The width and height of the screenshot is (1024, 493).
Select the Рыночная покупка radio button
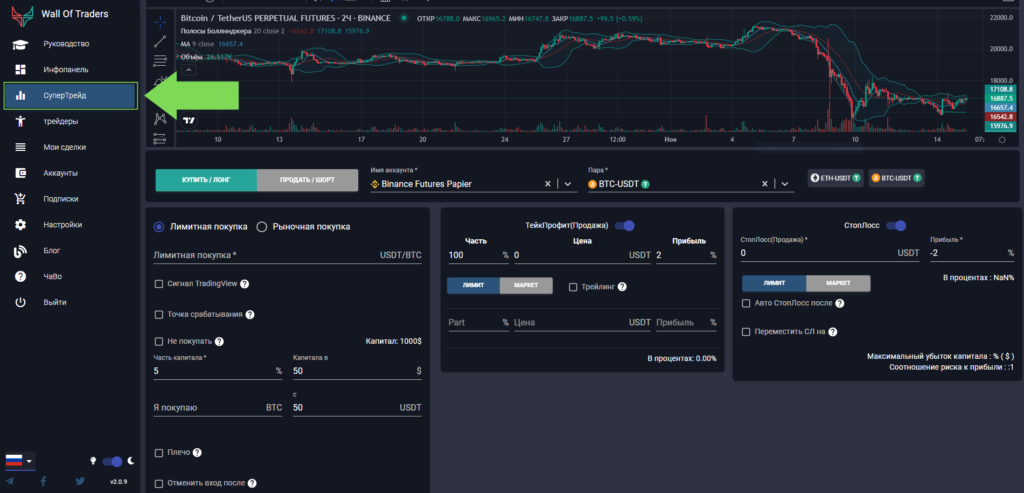pos(262,227)
